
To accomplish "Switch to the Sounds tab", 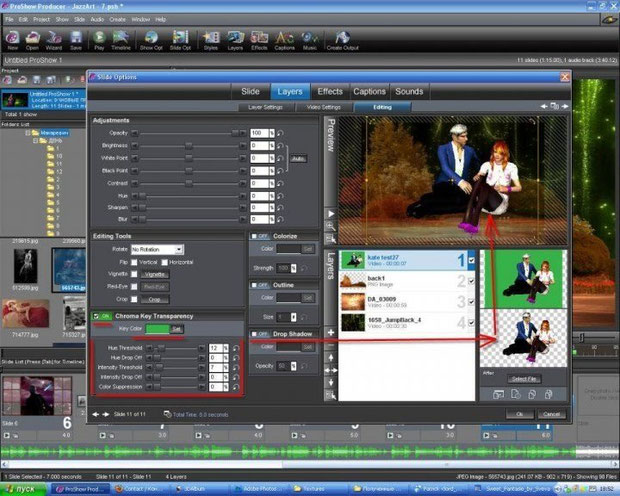I will 409,91.
